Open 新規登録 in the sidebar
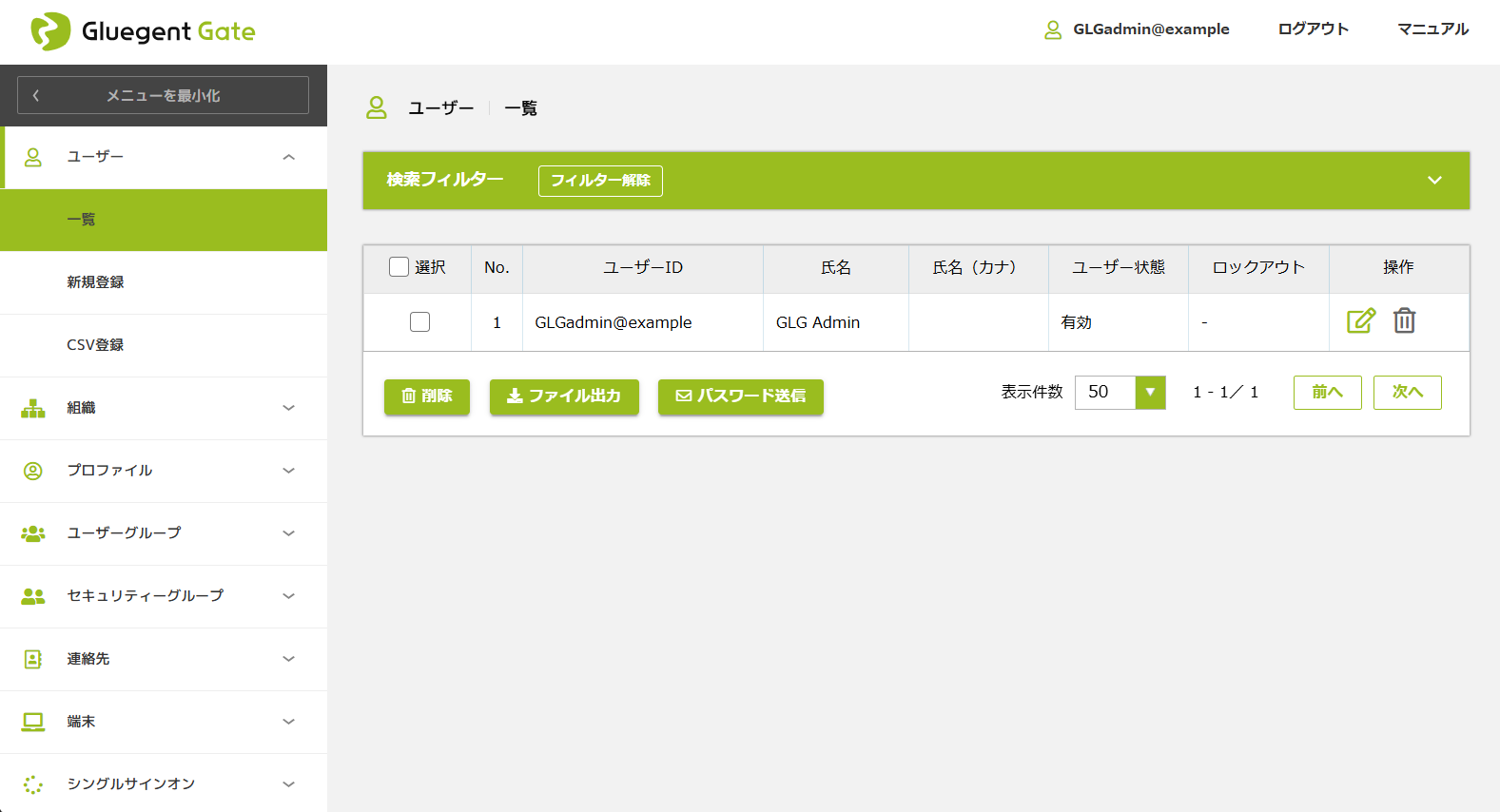The height and width of the screenshot is (812, 1500). tap(164, 282)
